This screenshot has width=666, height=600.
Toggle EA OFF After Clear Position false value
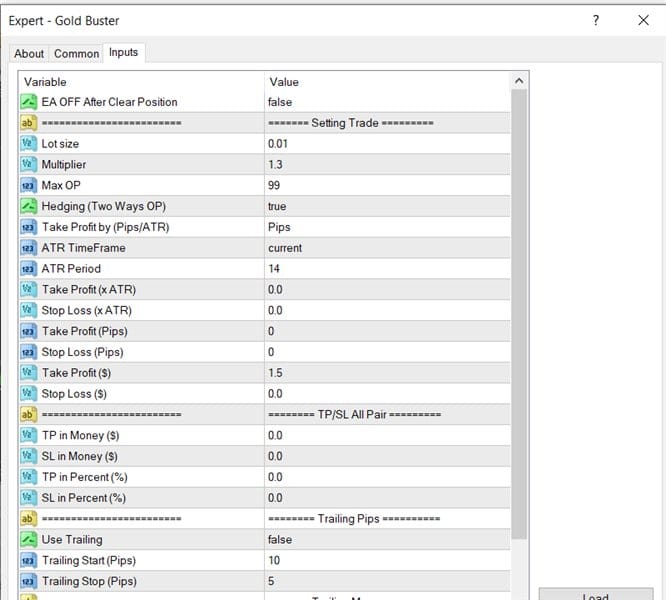(387, 102)
